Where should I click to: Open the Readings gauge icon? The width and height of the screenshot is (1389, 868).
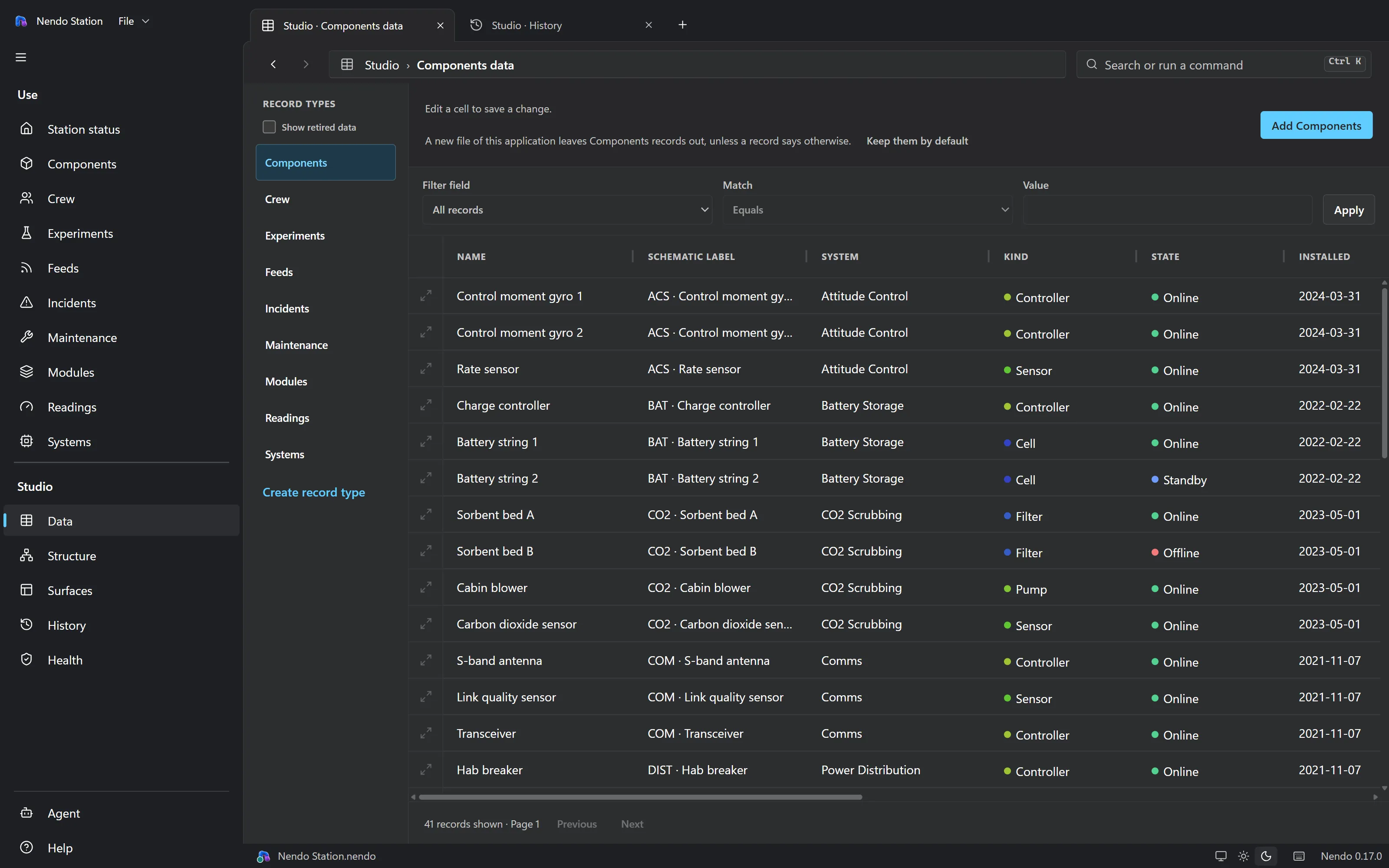[26, 407]
